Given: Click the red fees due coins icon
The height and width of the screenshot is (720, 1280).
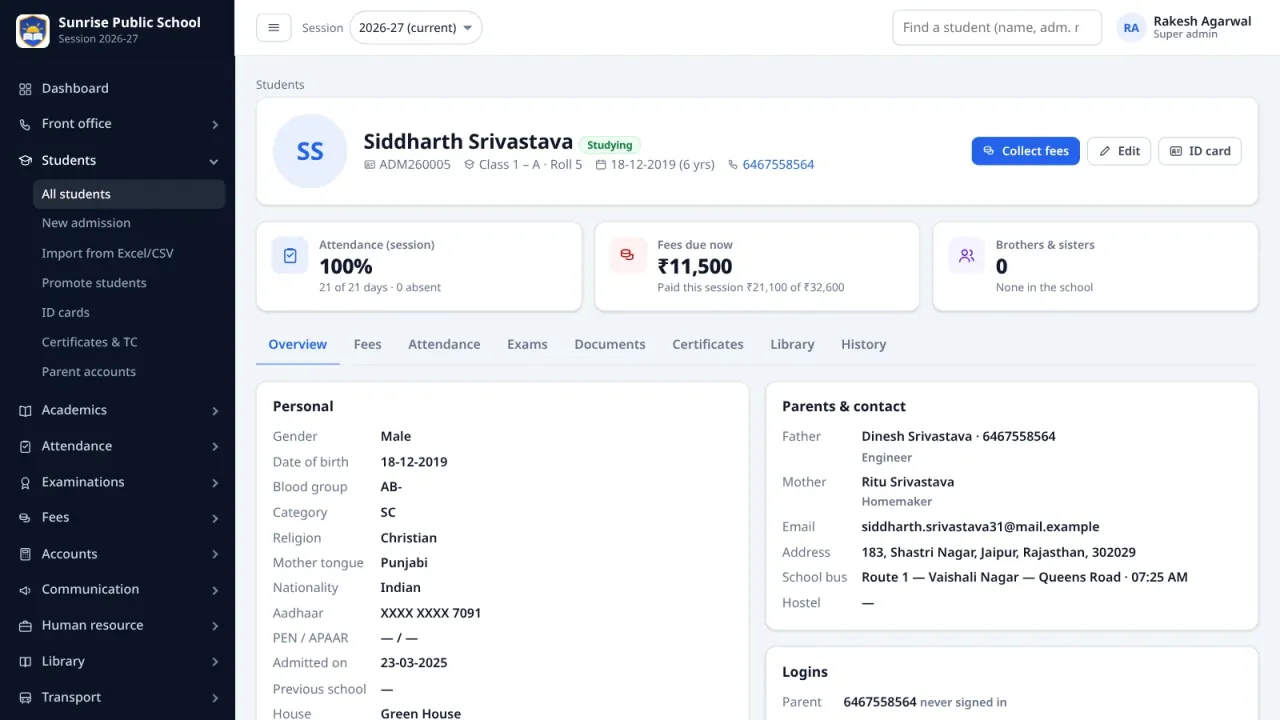Looking at the screenshot, I should [x=627, y=255].
